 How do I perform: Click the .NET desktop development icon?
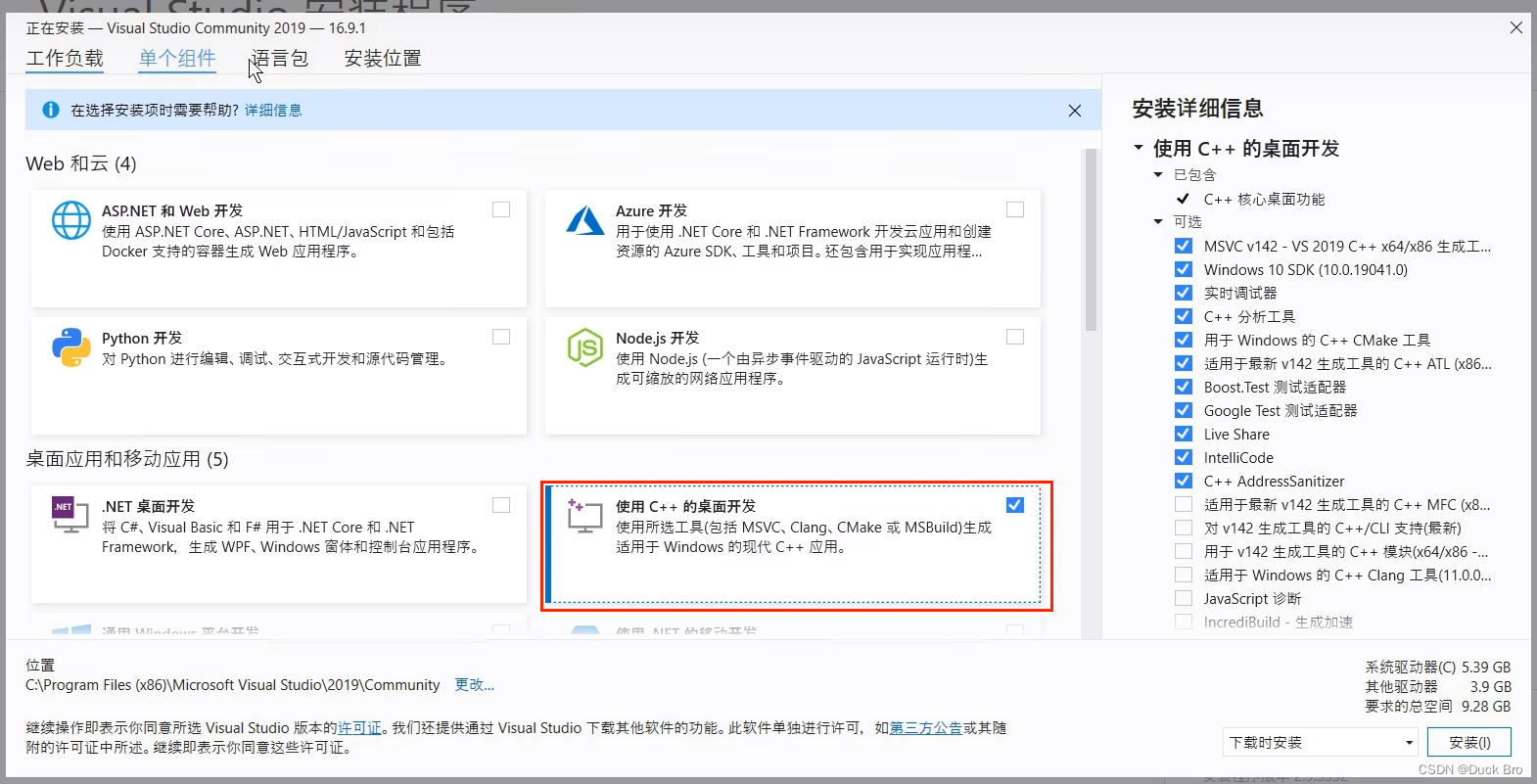[70, 515]
